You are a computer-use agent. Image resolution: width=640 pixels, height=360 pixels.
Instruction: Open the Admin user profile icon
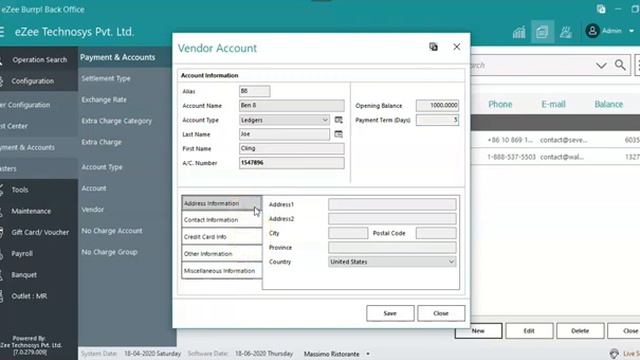coord(592,31)
